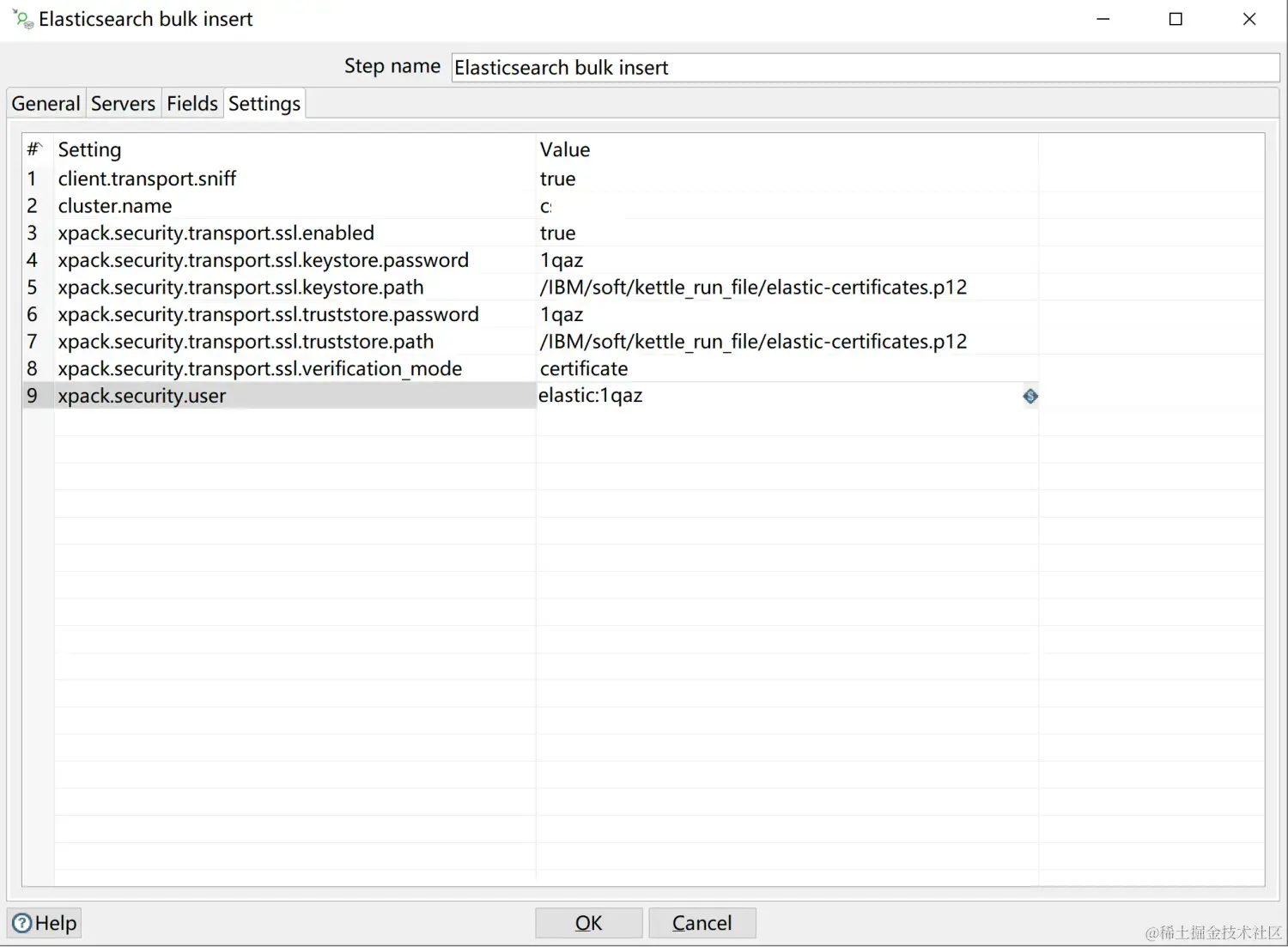1288x947 pixels.
Task: Switch to the General tab
Action: (46, 104)
